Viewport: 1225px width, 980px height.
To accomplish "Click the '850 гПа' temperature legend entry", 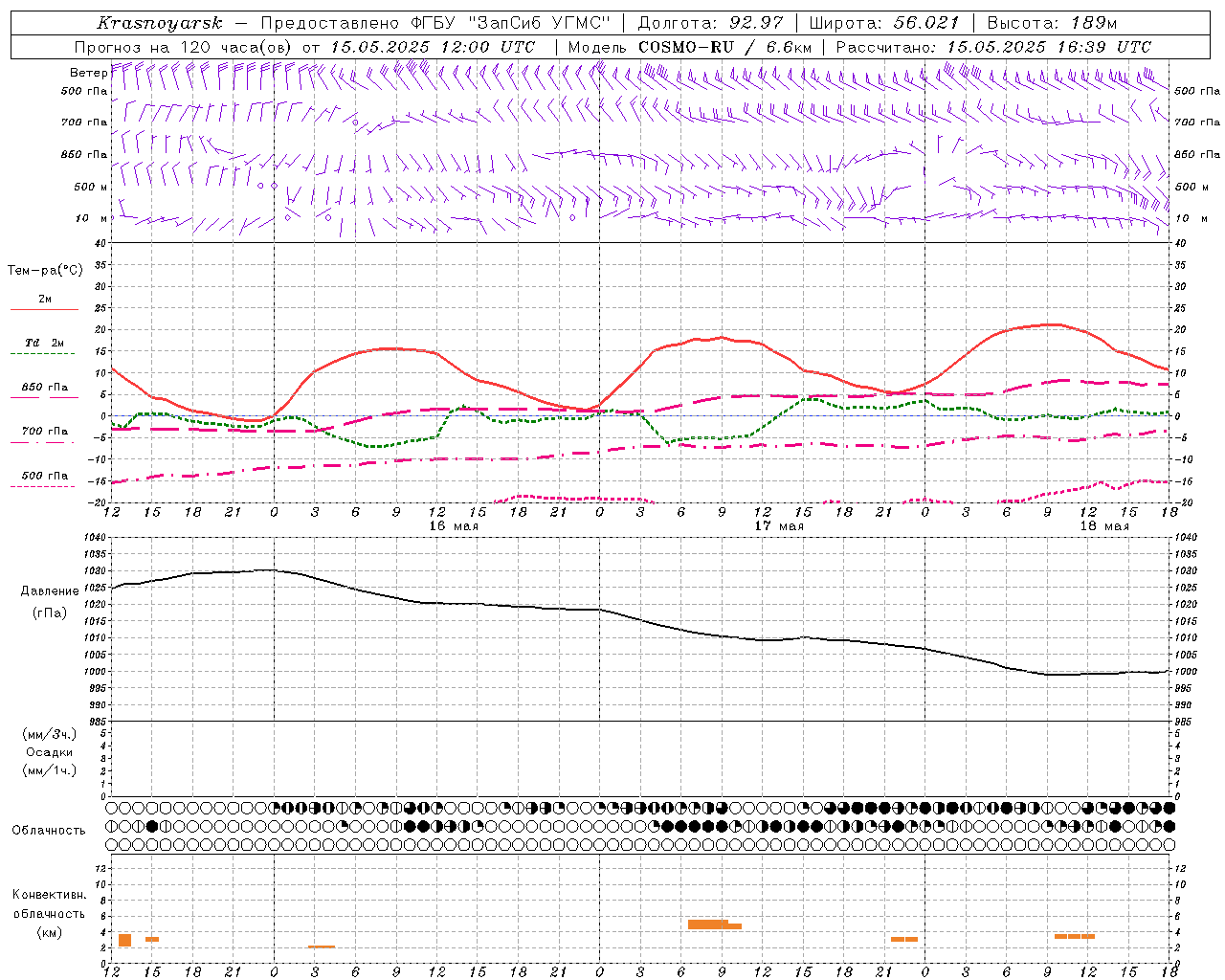I will click(x=45, y=388).
